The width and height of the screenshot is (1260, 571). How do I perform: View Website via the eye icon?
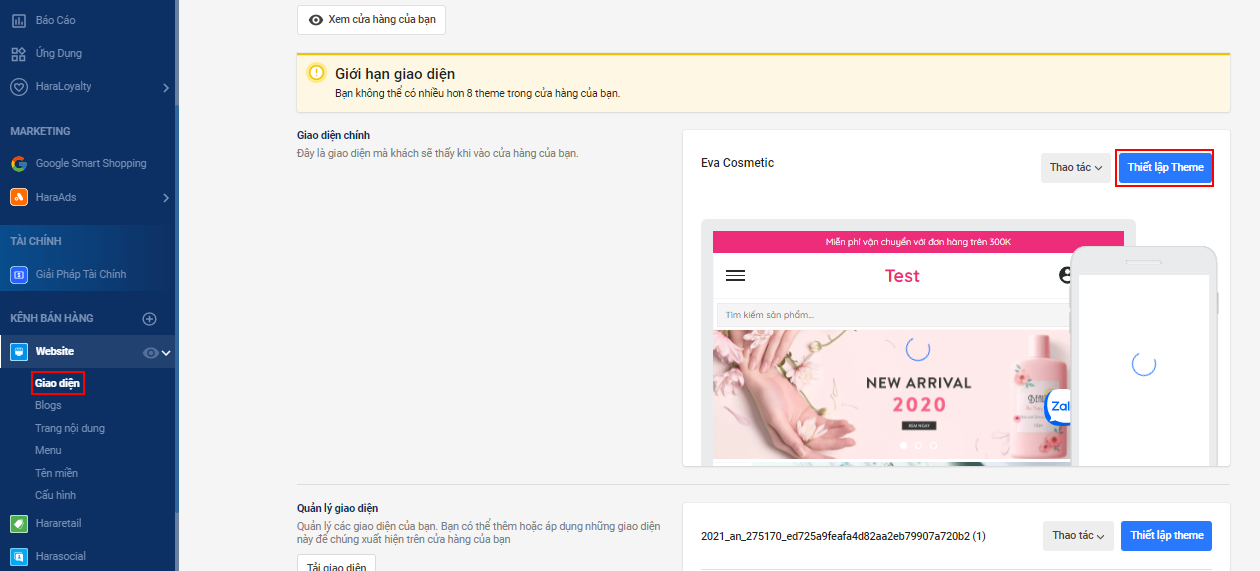151,352
